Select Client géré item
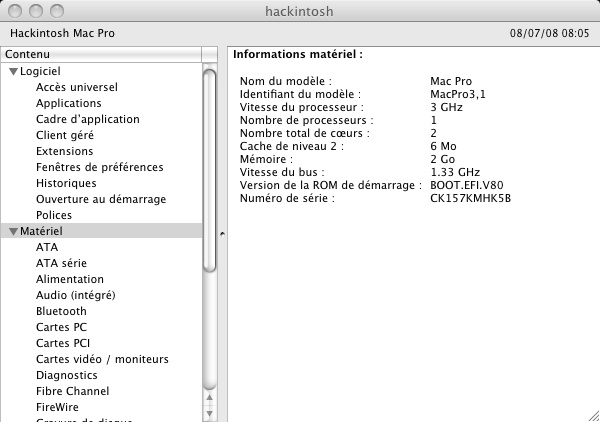 [x=65, y=135]
